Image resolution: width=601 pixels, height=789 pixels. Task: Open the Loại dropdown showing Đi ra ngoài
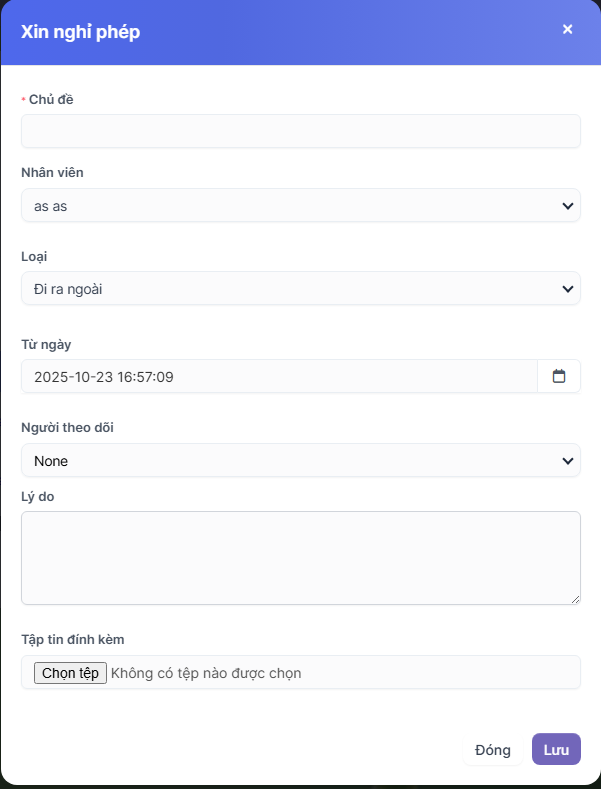(x=300, y=289)
